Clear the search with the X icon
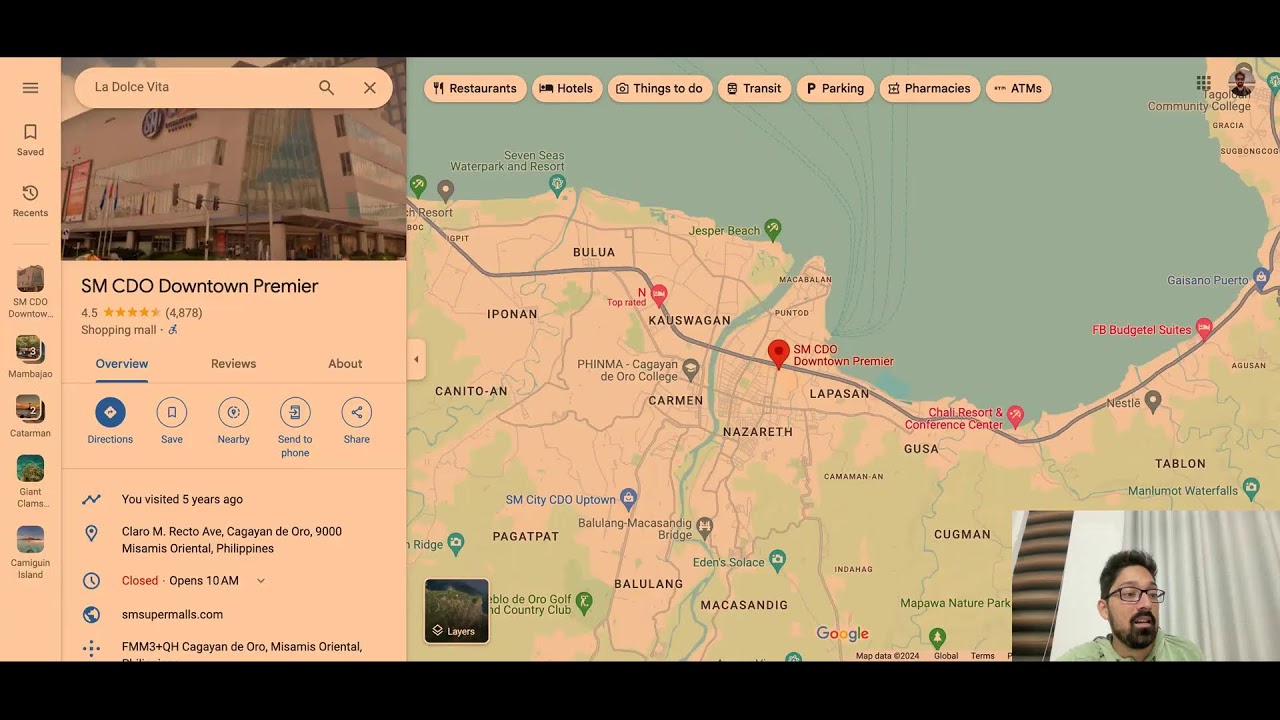Screen dimensions: 1280x720 pos(370,88)
